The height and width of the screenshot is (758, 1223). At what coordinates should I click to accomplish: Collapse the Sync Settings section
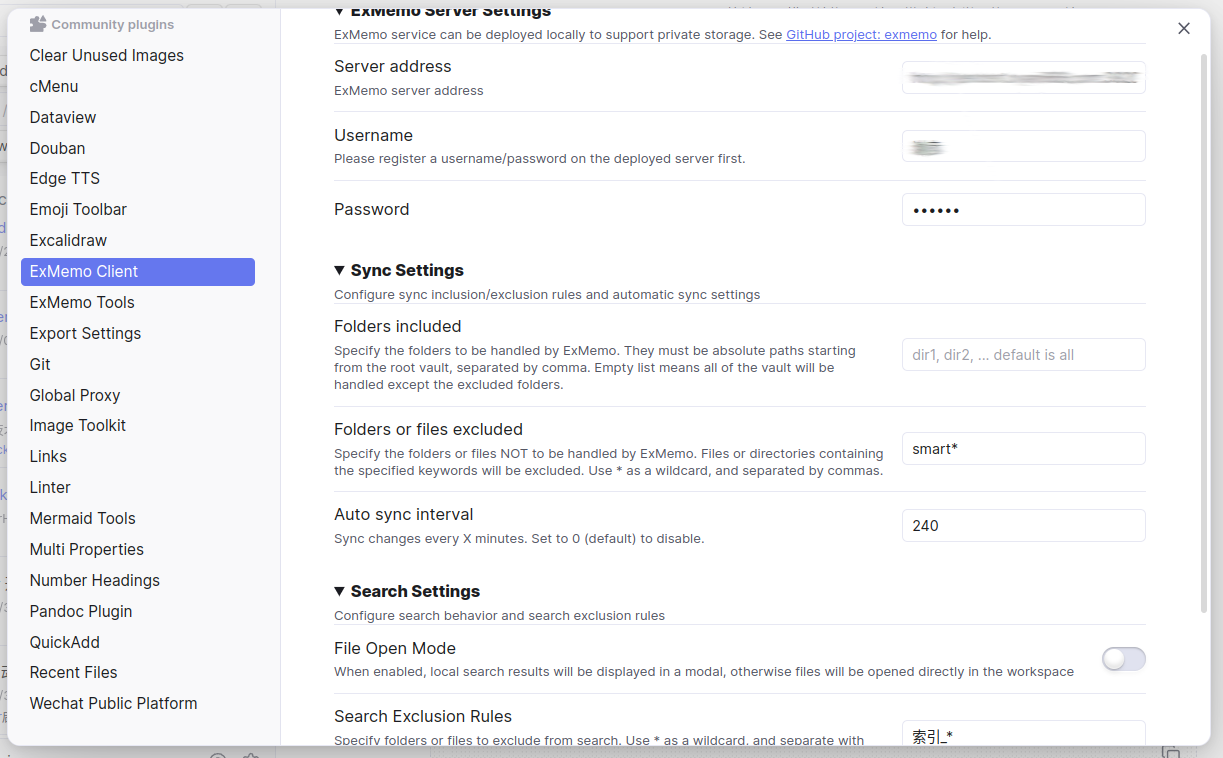point(340,270)
